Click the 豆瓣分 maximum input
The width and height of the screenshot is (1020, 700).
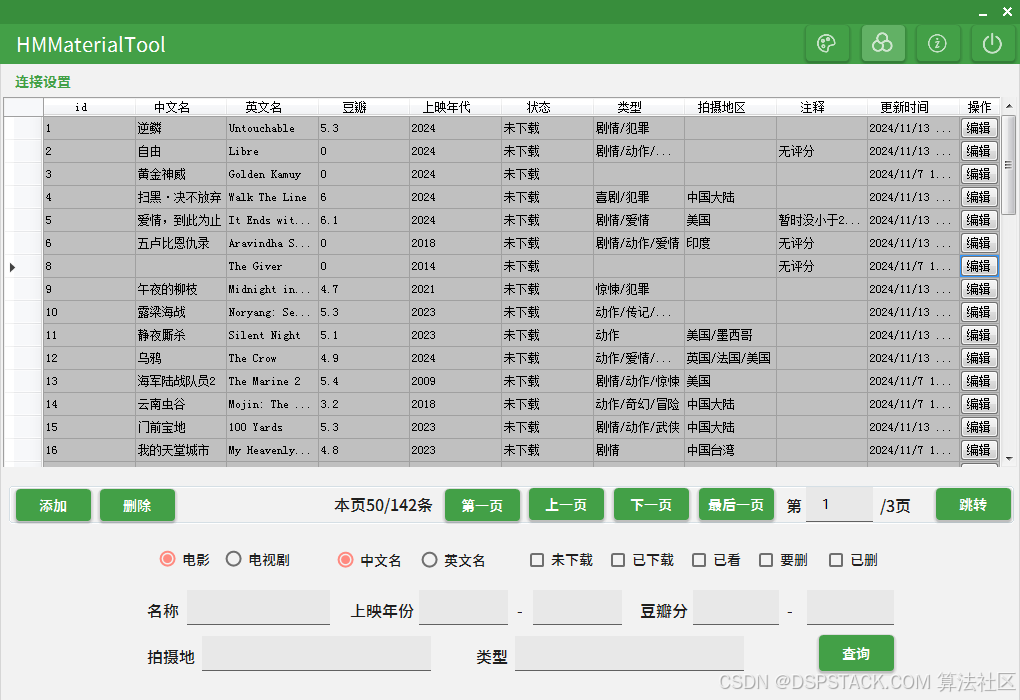click(850, 608)
